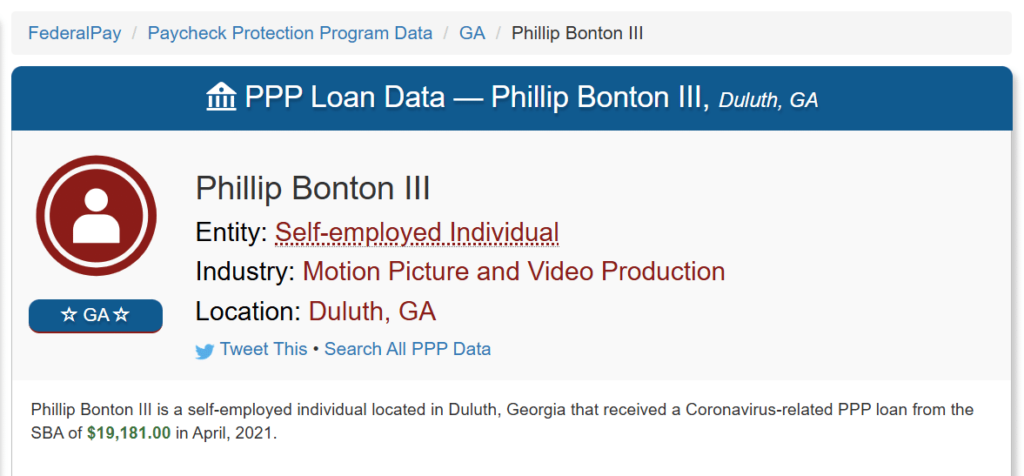The image size is (1024, 476).
Task: Open the Duluth, GA location link
Action: (x=372, y=311)
